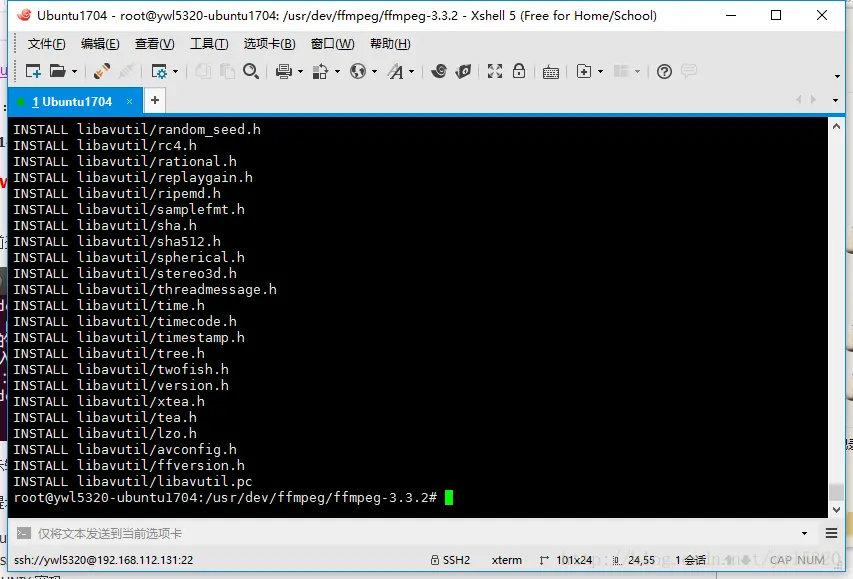Click the virtual keyboard toolbar icon
Viewport: 853px width, 579px height.
[x=551, y=72]
